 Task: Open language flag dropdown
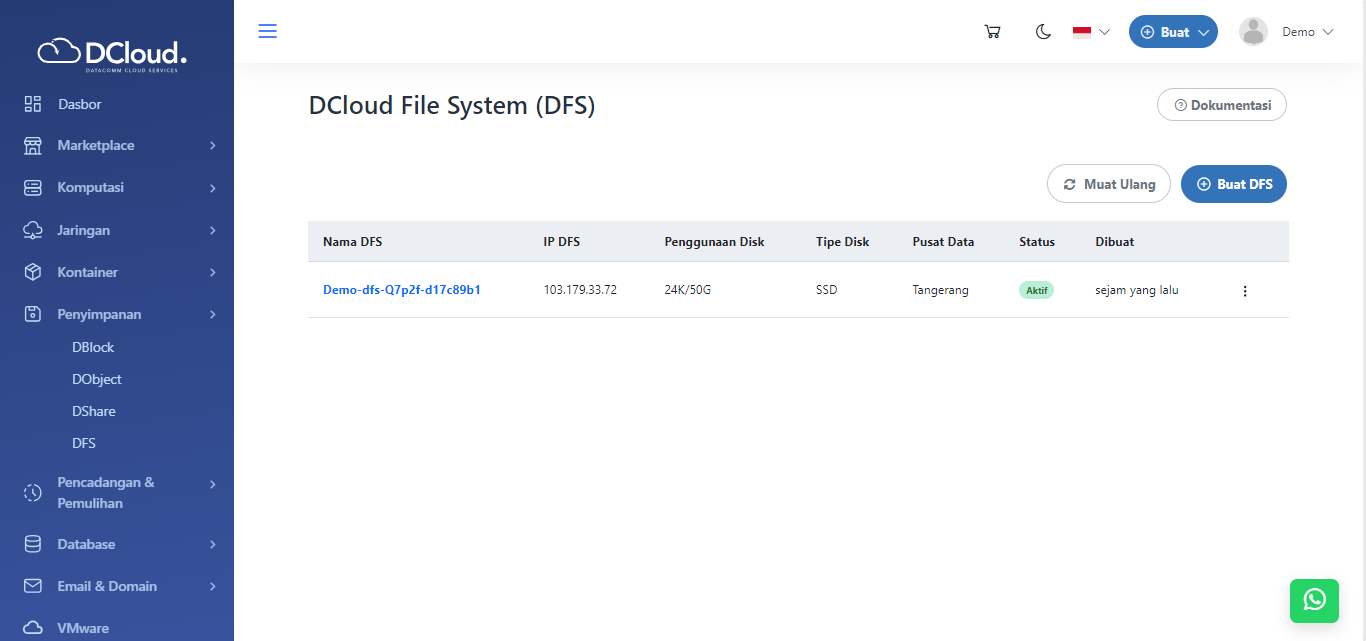[1091, 32]
